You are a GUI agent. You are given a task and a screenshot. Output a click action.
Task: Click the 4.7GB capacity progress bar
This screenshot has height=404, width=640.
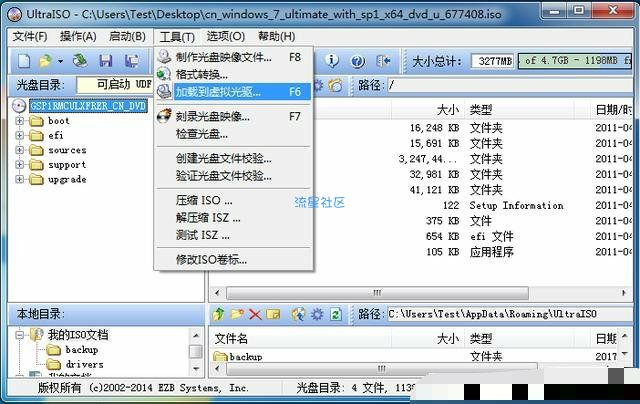pos(575,61)
